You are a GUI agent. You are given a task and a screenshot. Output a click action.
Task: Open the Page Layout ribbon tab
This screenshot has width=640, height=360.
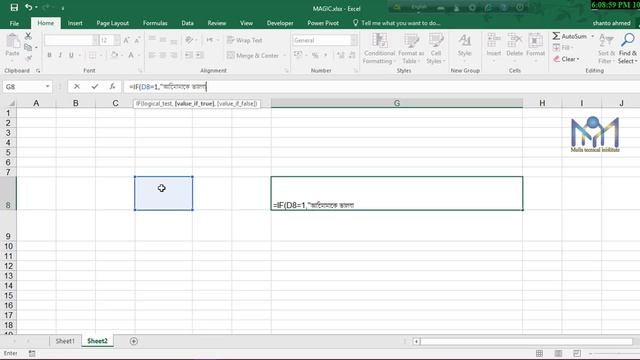tap(113, 23)
